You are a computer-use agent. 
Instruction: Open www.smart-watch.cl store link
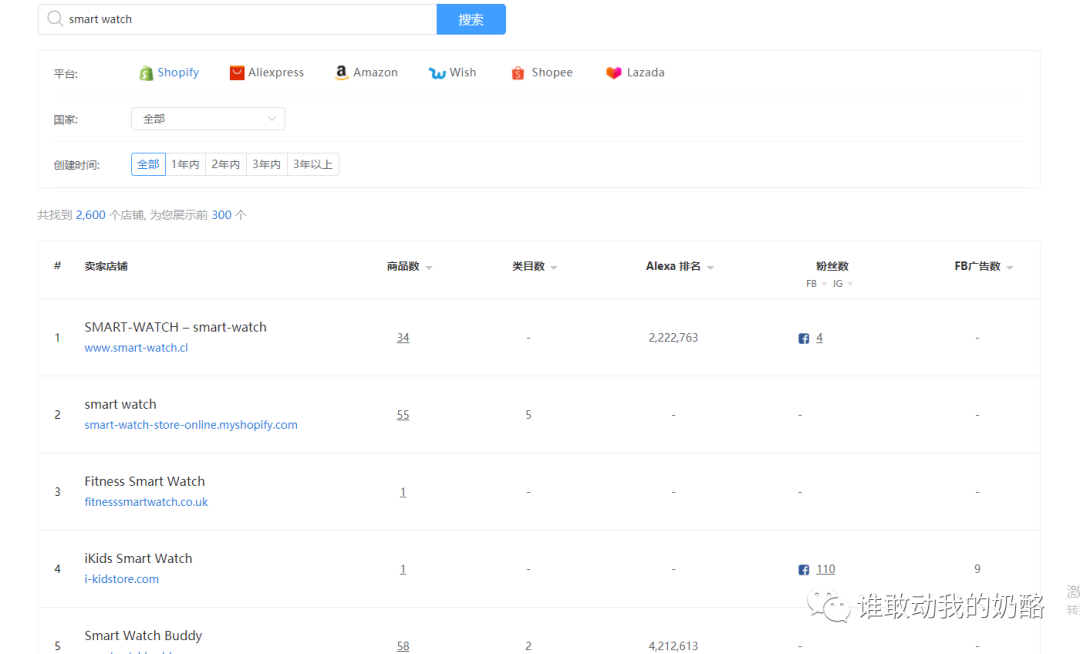click(x=136, y=348)
